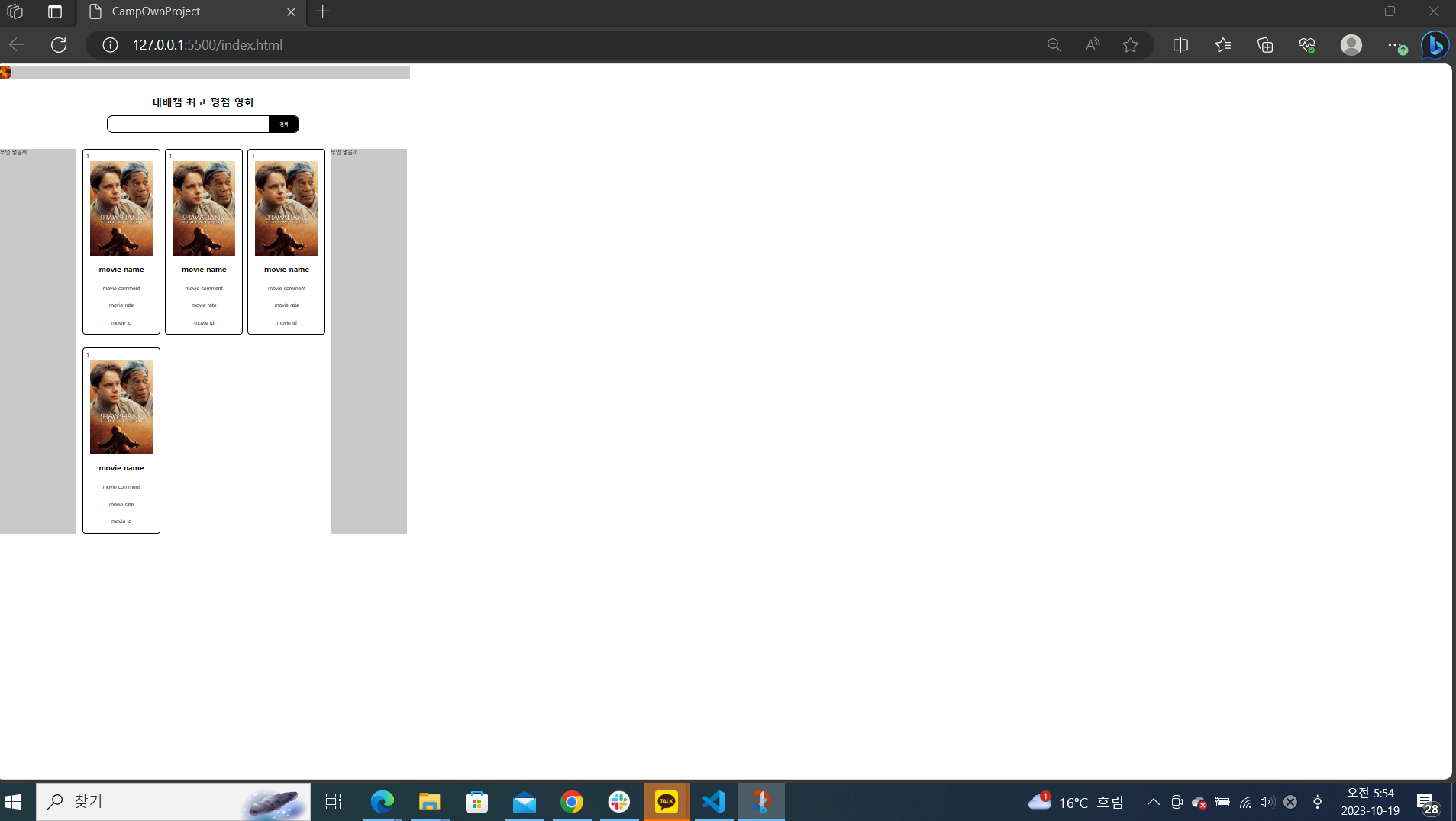Click the browser back arrow

tap(17, 45)
